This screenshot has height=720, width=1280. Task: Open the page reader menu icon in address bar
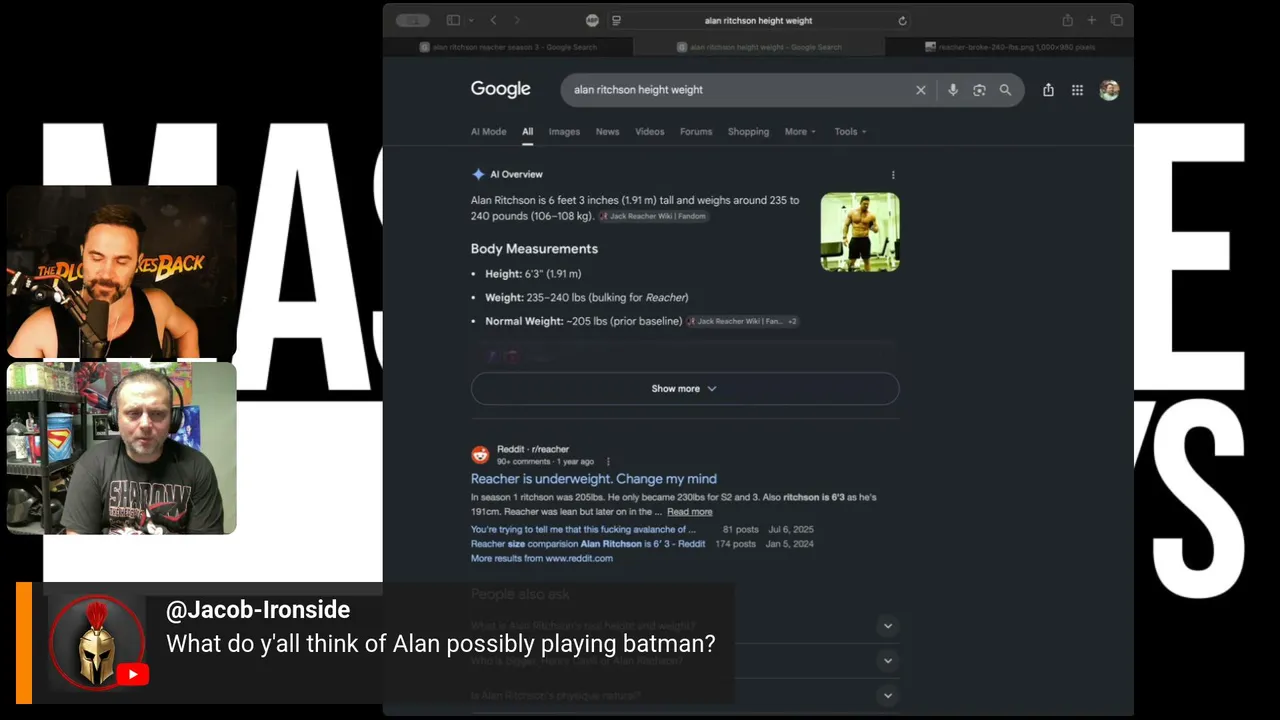[616, 20]
